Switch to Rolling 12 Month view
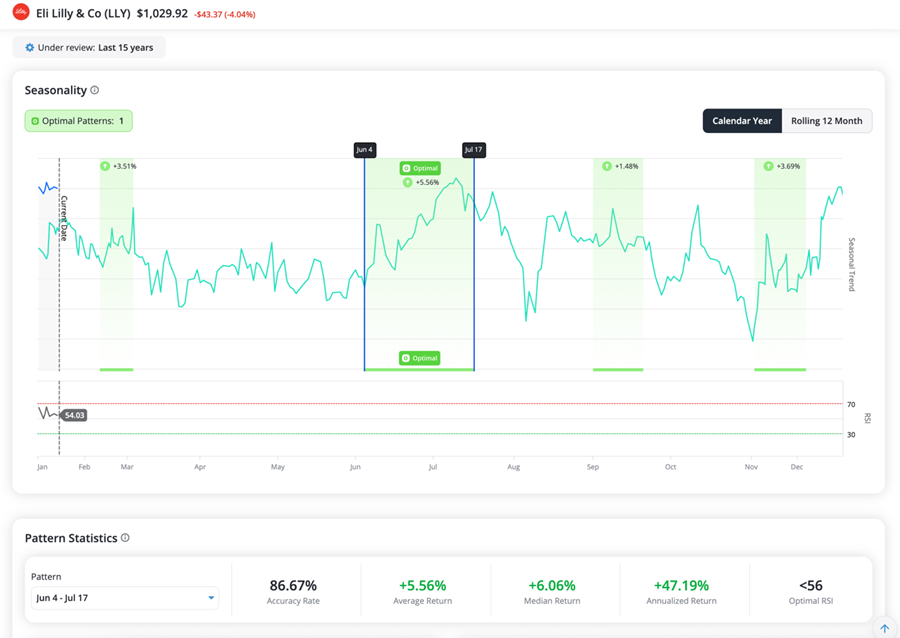 pyautogui.click(x=826, y=121)
